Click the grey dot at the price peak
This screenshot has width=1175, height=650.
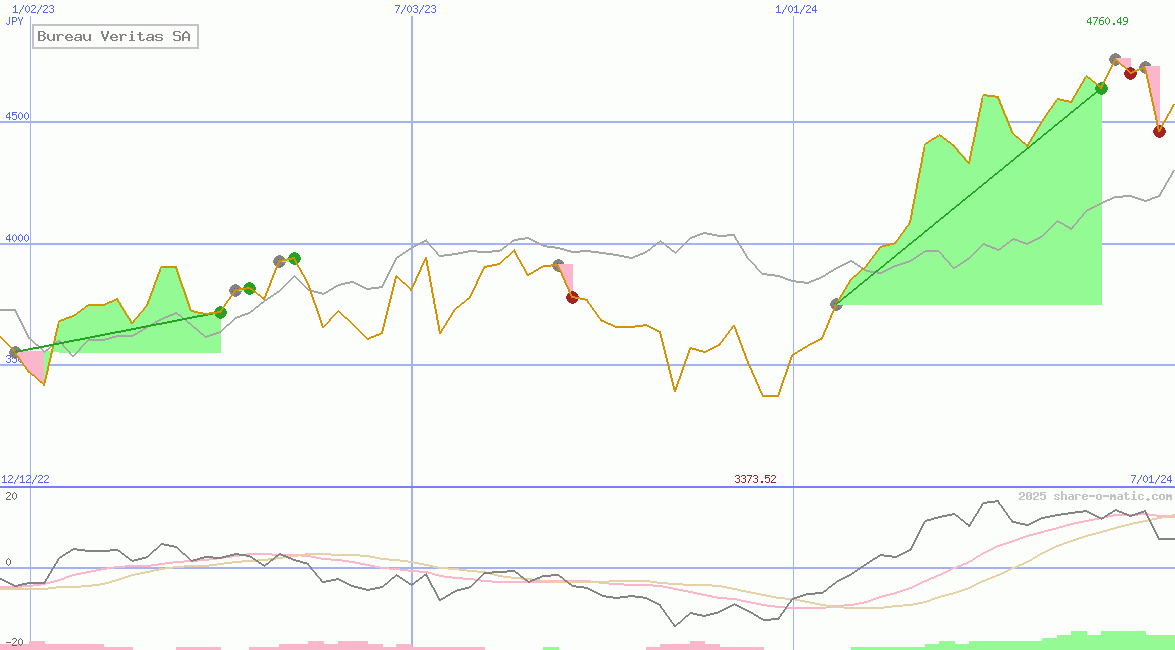click(x=1115, y=59)
